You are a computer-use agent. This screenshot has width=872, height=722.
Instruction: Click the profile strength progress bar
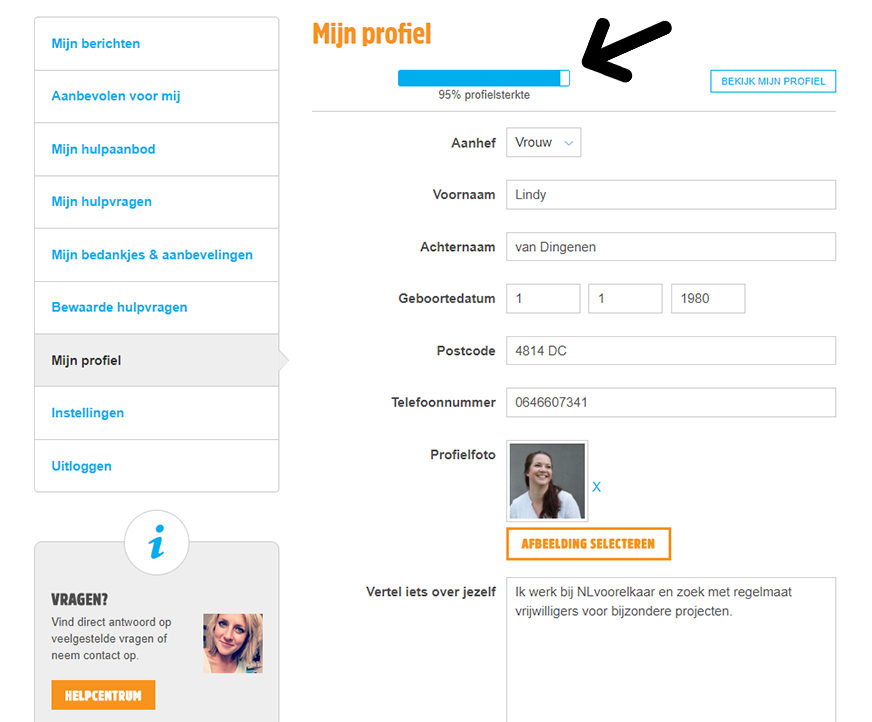click(484, 78)
